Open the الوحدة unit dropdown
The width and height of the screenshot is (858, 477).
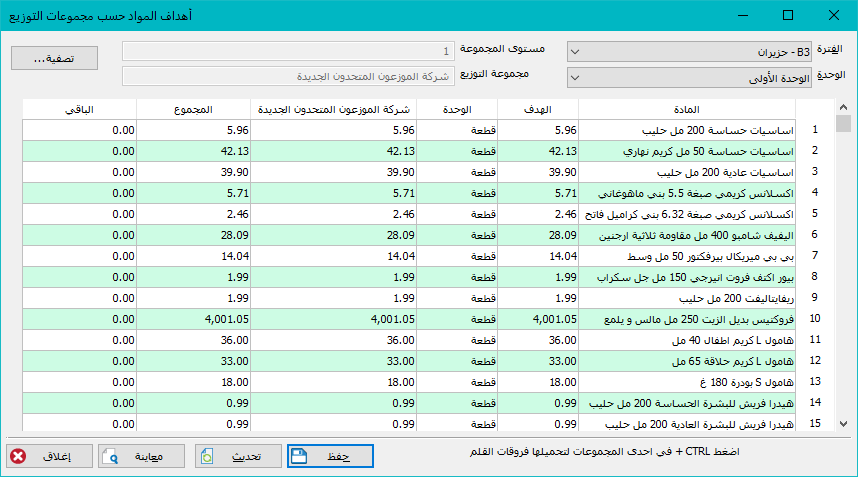coord(689,78)
